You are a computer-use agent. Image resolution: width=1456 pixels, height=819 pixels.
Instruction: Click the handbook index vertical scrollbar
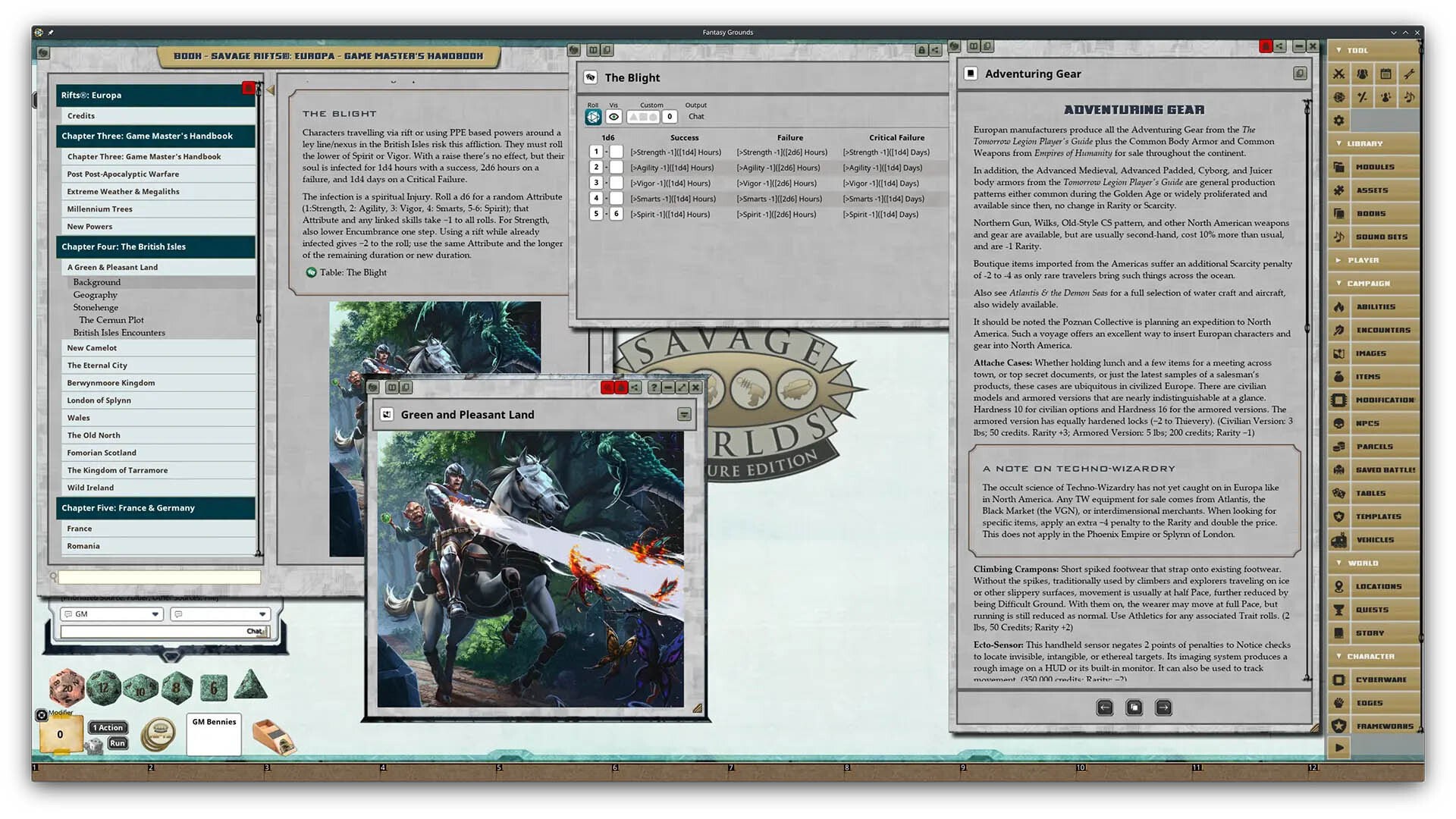click(x=259, y=318)
